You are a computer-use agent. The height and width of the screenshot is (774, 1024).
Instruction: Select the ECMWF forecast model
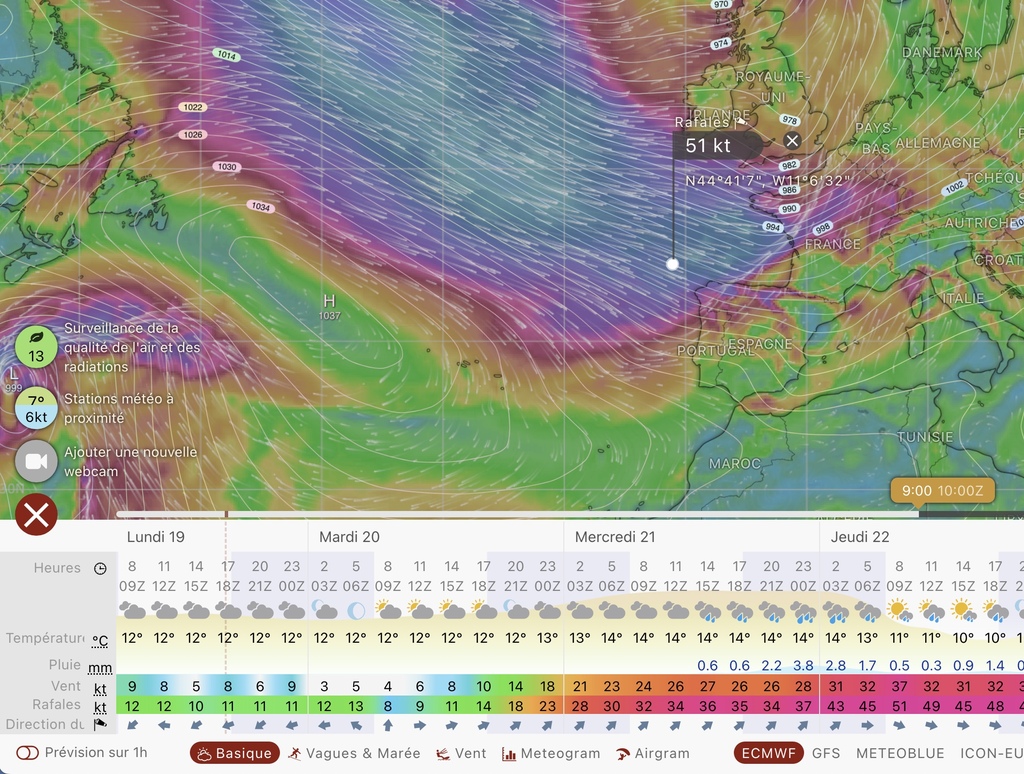[768, 753]
